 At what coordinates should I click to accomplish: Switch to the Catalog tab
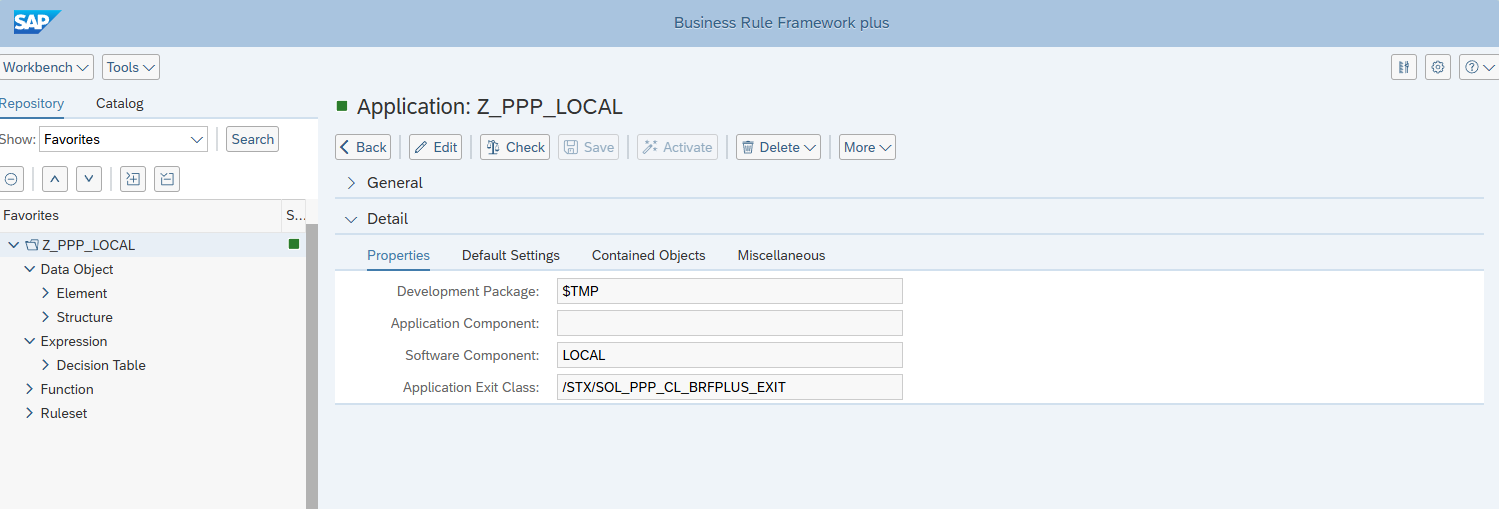click(120, 103)
